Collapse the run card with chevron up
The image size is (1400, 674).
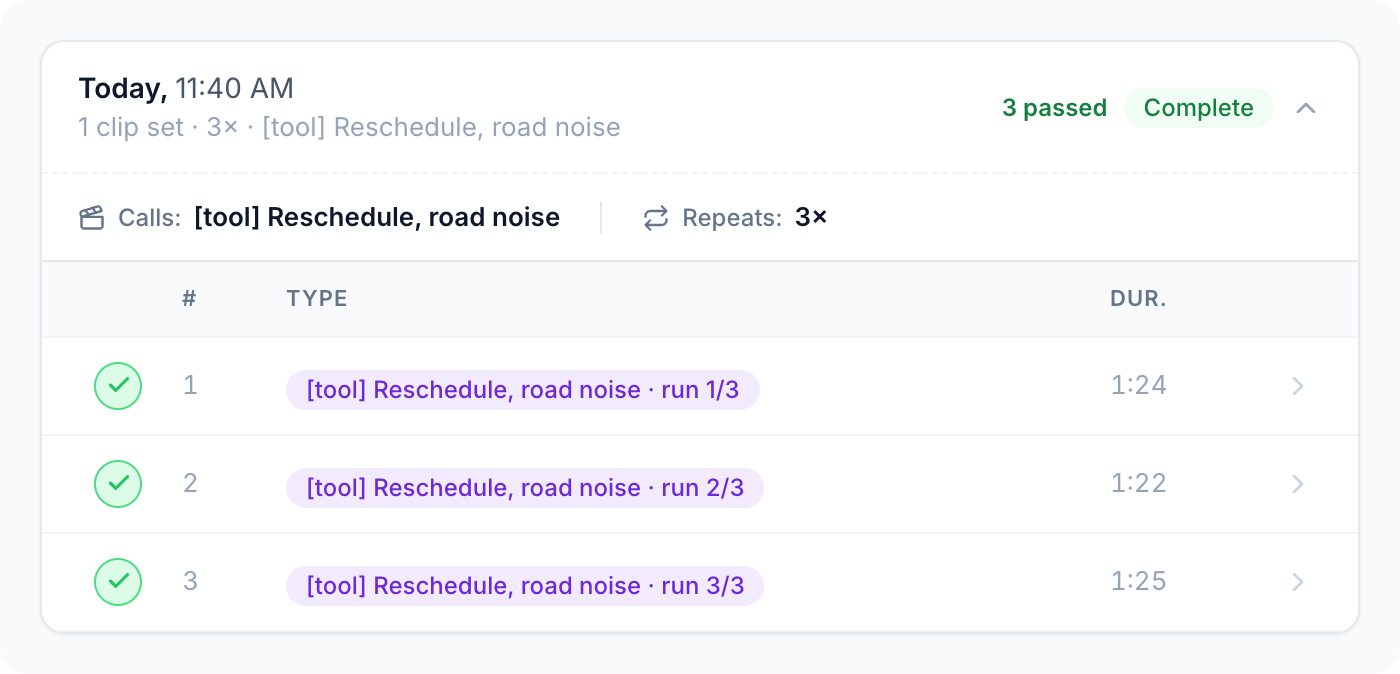pyautogui.click(x=1305, y=109)
